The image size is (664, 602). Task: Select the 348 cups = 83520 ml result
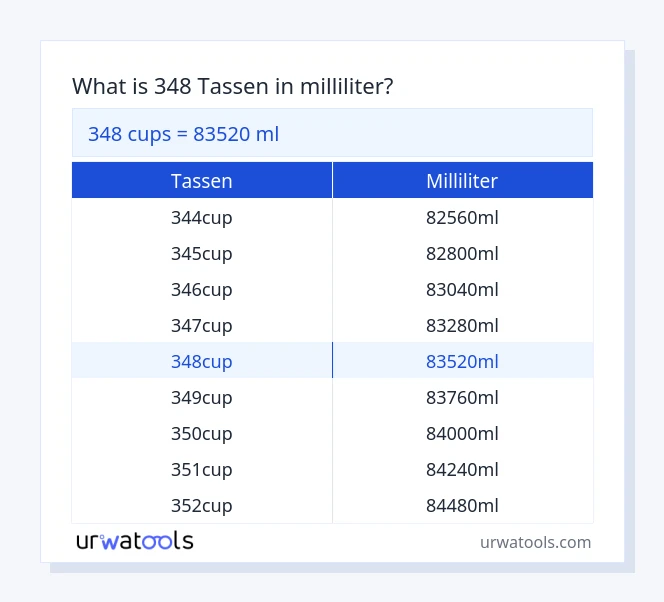coord(184,133)
